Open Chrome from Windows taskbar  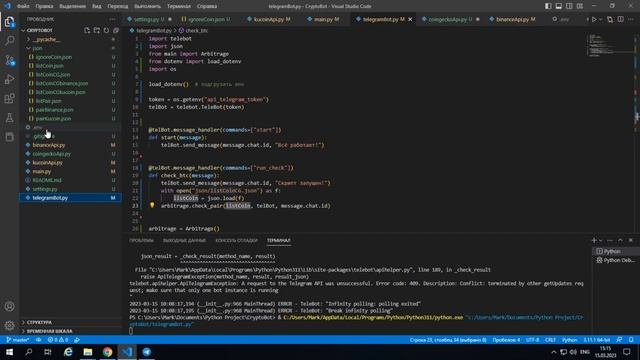(107, 352)
